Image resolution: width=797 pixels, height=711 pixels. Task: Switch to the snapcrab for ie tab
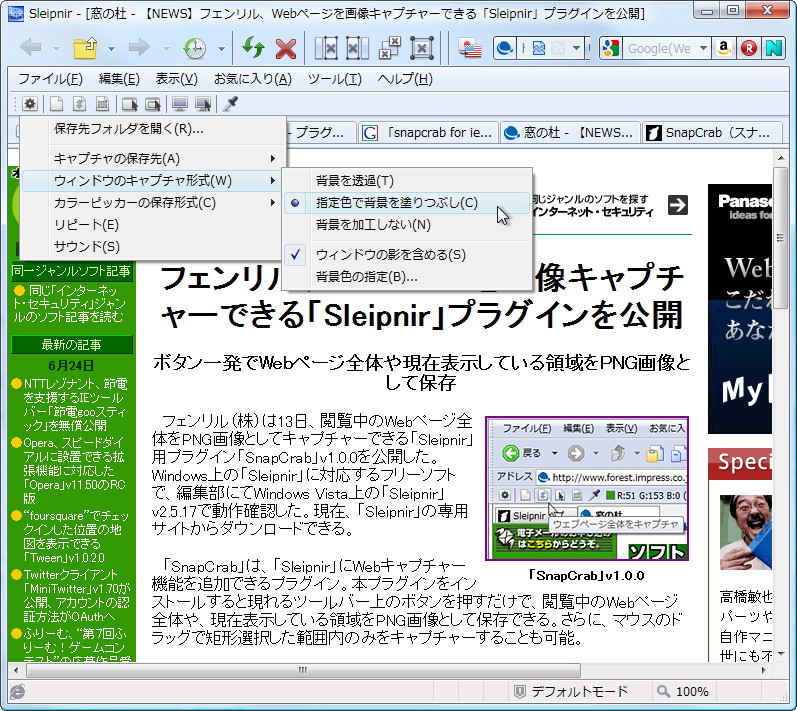427,133
